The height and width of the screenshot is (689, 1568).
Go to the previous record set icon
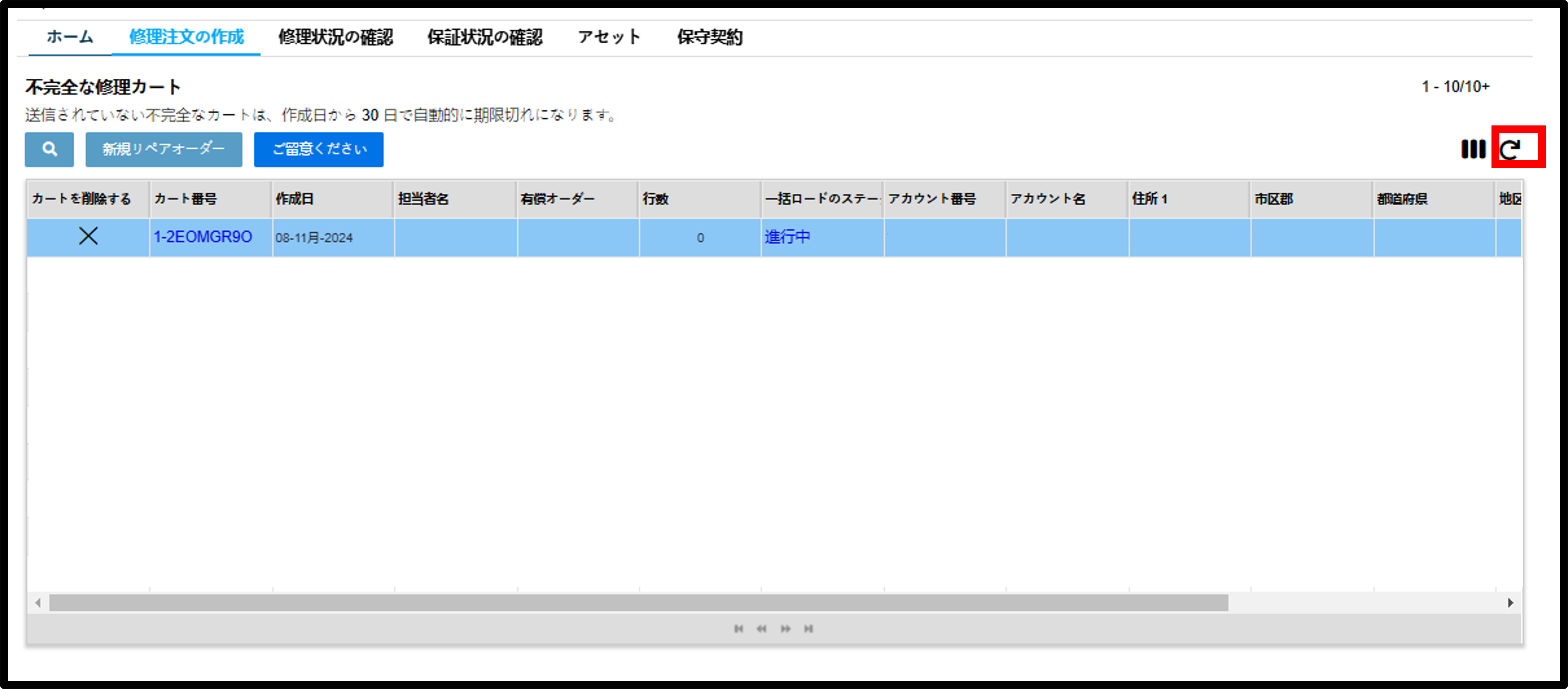coord(761,628)
